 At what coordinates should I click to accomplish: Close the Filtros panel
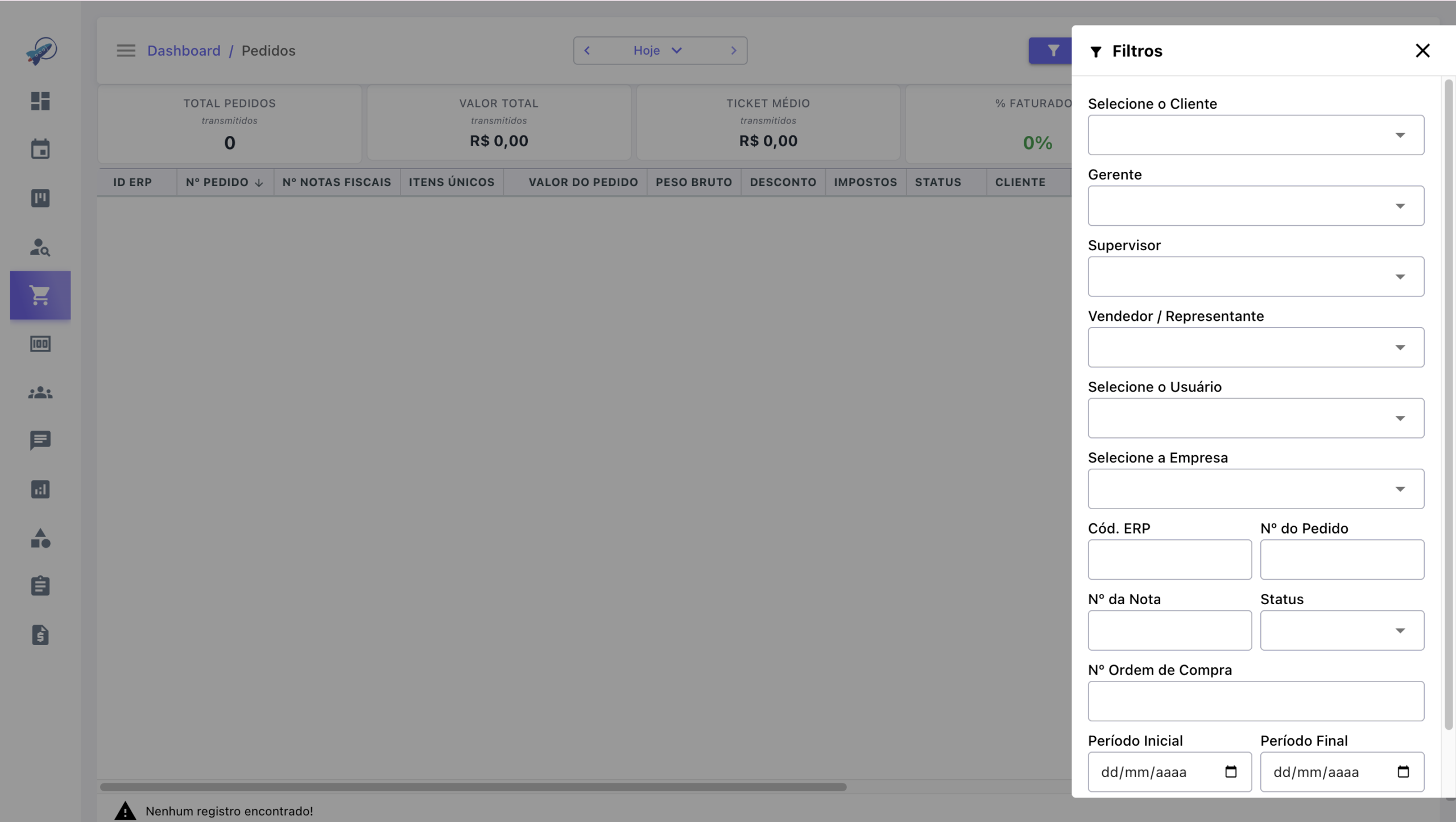tap(1422, 51)
